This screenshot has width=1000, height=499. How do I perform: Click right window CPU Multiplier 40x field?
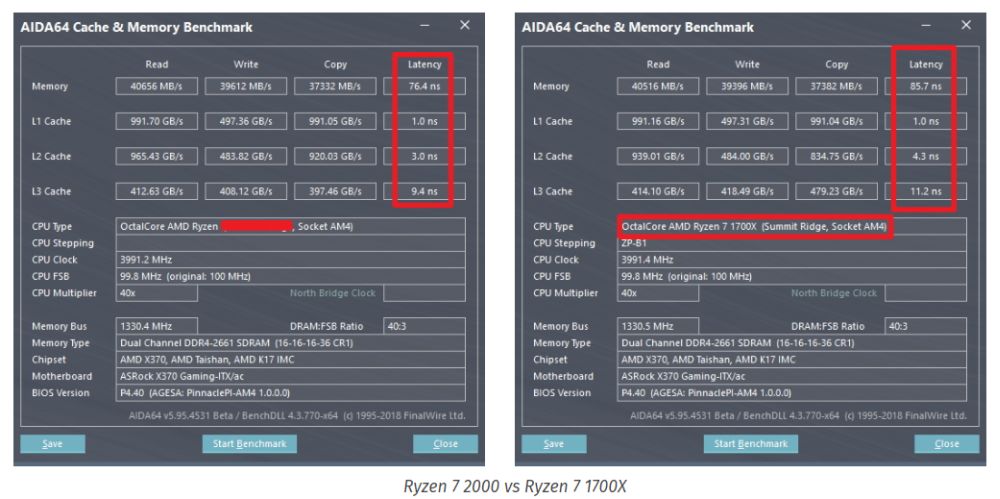(658, 293)
